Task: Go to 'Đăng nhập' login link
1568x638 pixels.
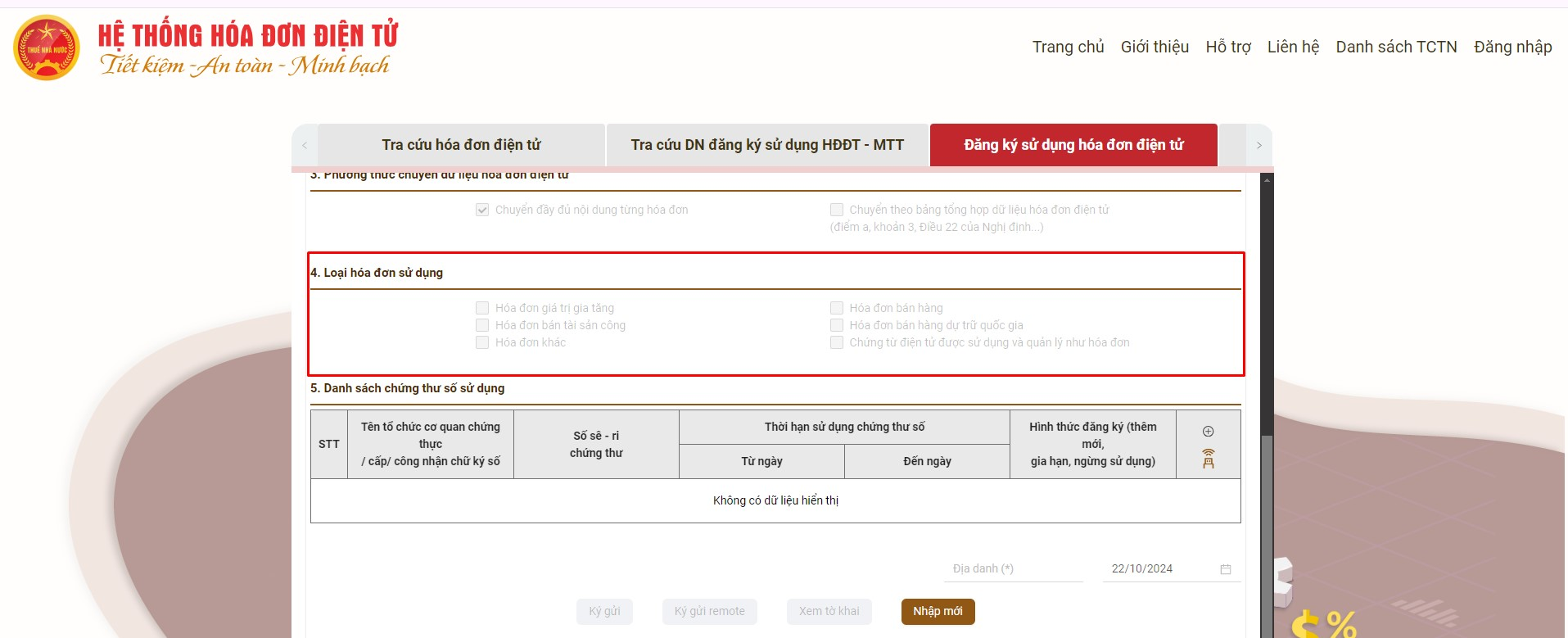Action: pos(1512,47)
